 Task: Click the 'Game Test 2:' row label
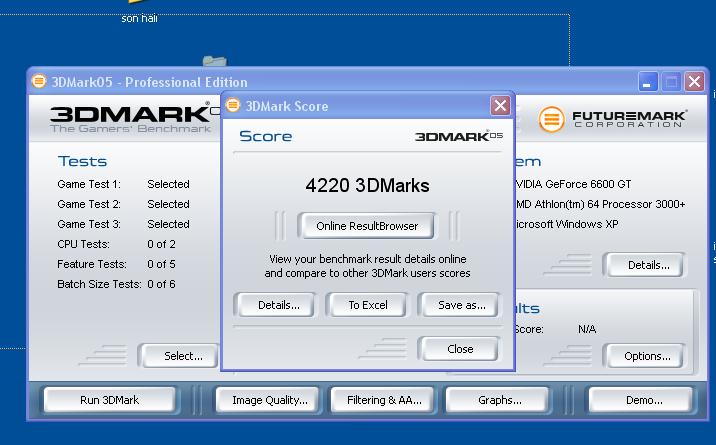89,204
